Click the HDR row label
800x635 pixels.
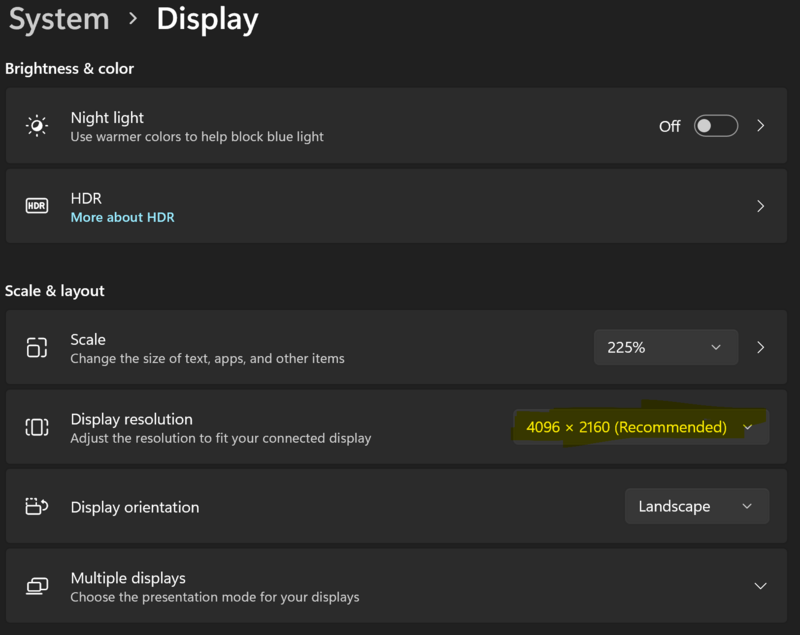pyautogui.click(x=86, y=198)
